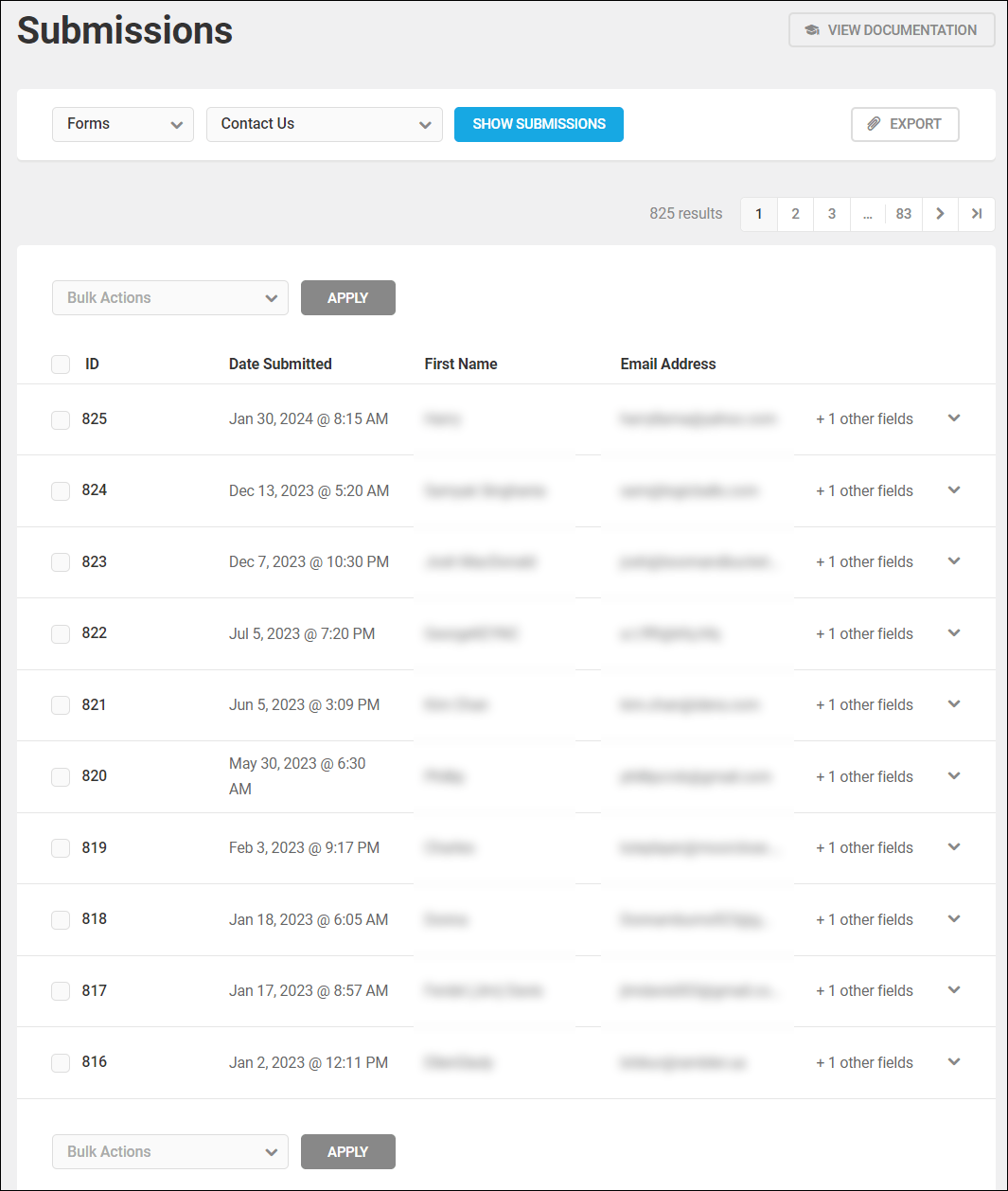Go to pagination page 1
Screen dimensions: 1008x1191
(759, 214)
